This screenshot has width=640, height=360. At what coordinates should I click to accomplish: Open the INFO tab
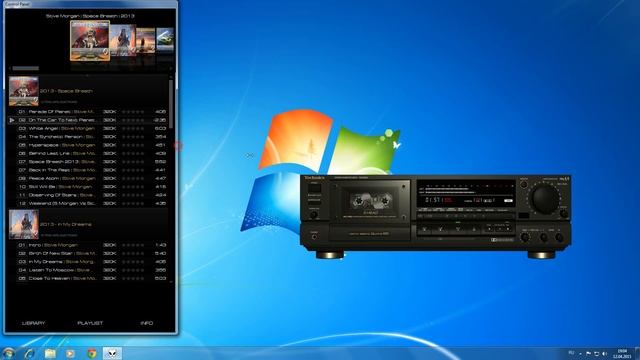coord(147,323)
